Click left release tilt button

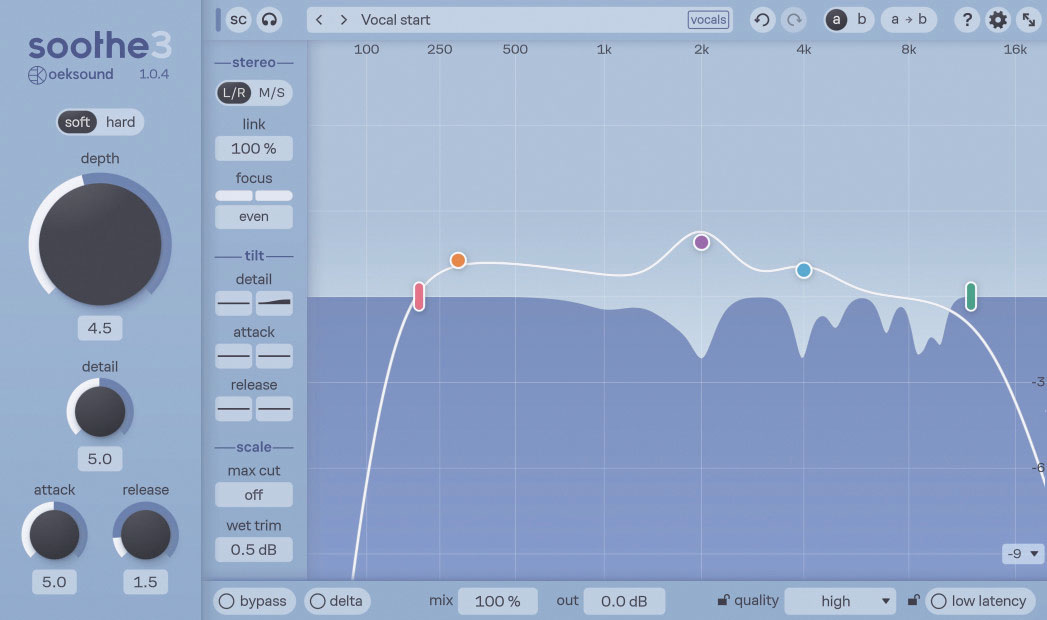click(234, 408)
